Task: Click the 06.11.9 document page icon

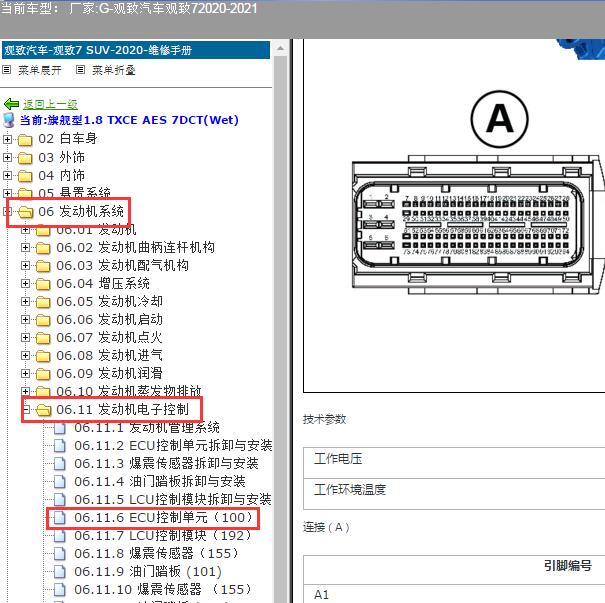Action: point(60,571)
